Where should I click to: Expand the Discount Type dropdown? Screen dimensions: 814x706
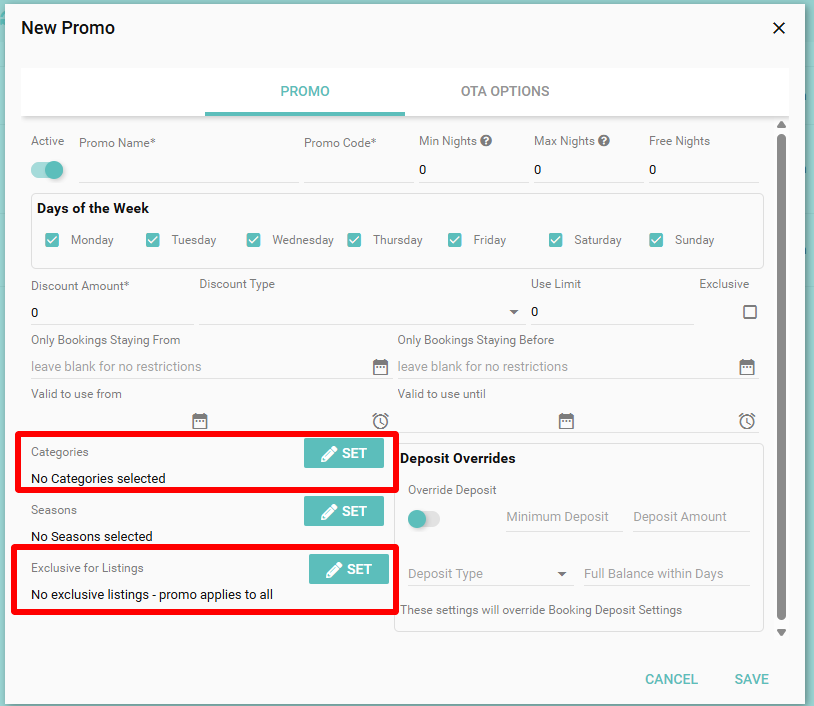514,312
